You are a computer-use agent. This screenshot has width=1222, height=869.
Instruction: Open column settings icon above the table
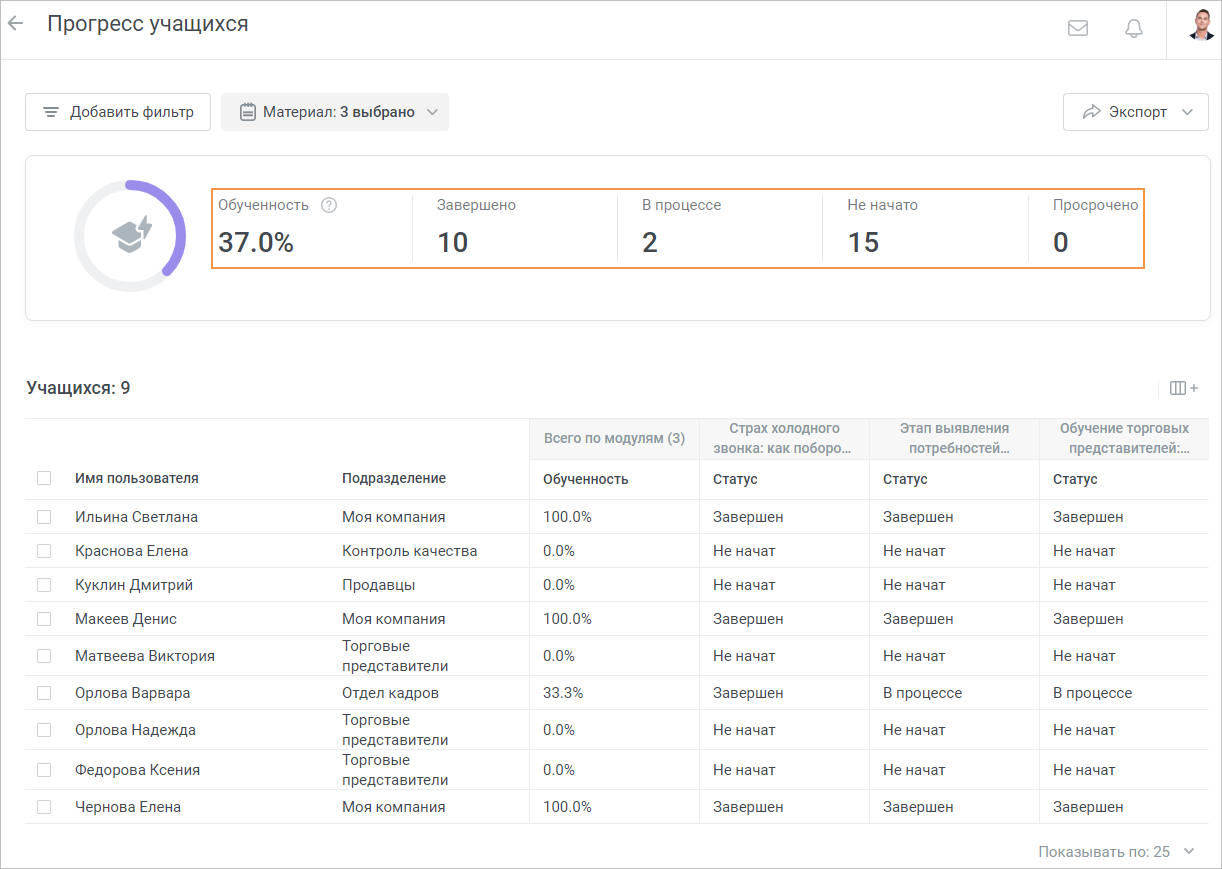click(x=1183, y=388)
